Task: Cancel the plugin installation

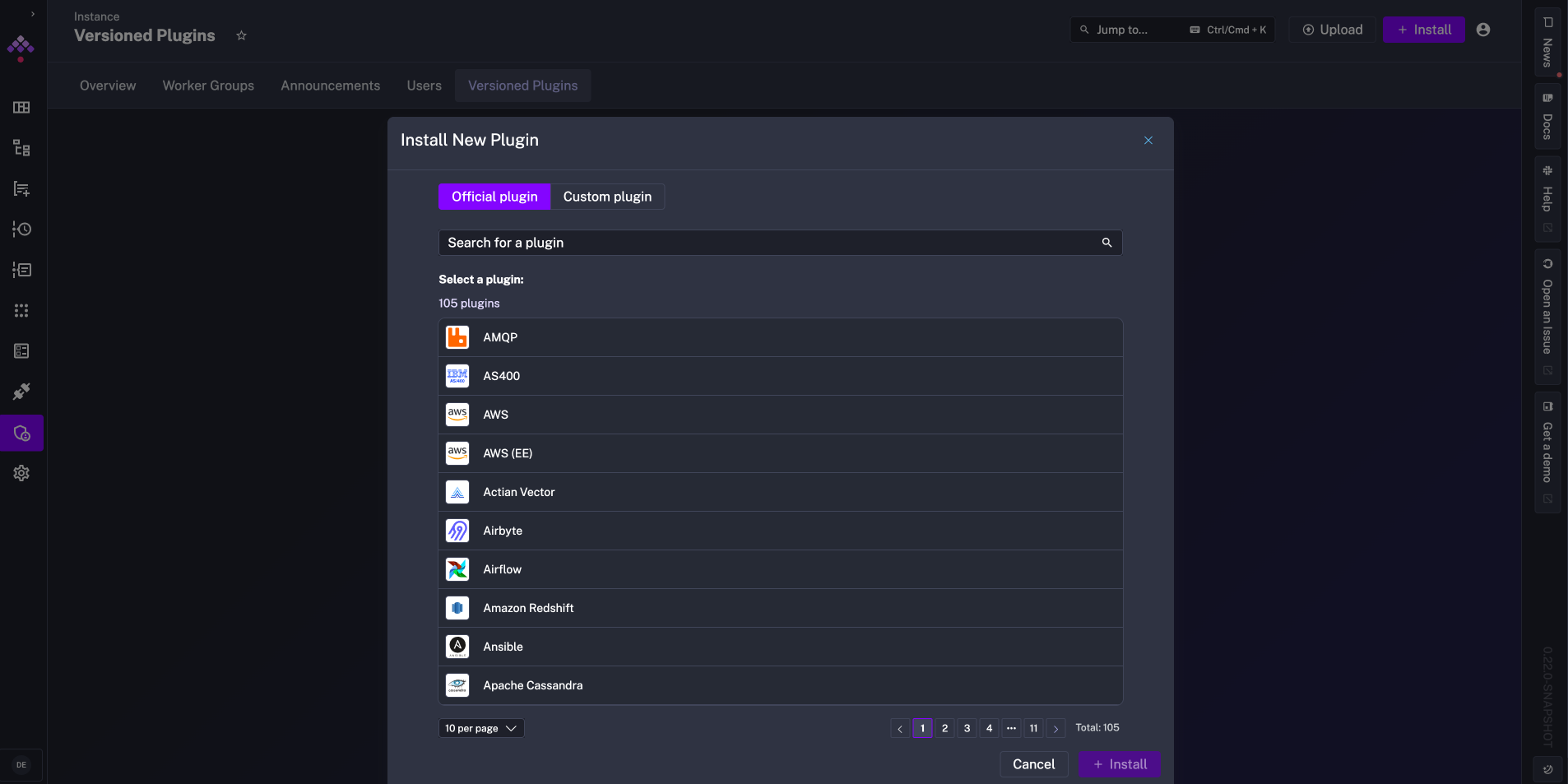Action: tap(1032, 764)
